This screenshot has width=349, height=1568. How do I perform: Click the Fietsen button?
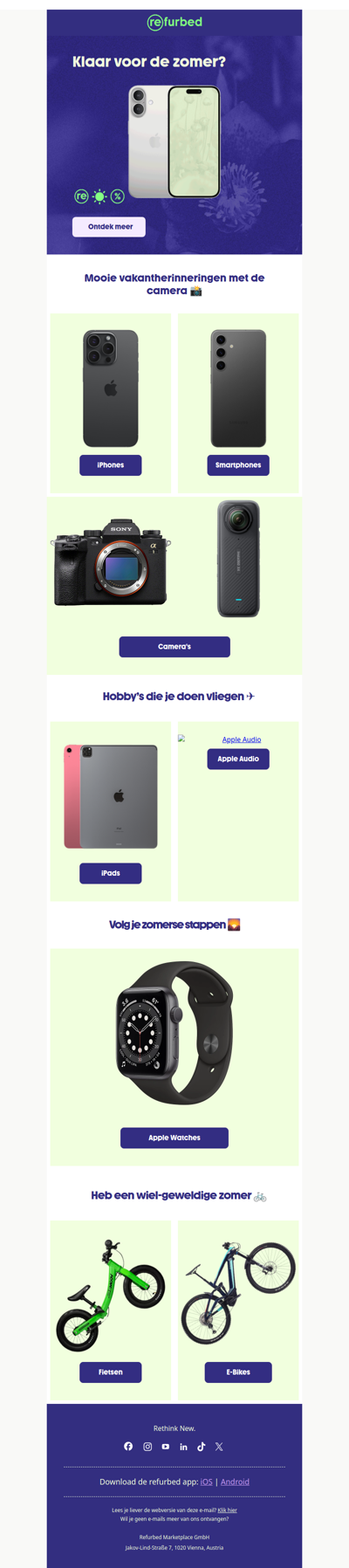(111, 1372)
